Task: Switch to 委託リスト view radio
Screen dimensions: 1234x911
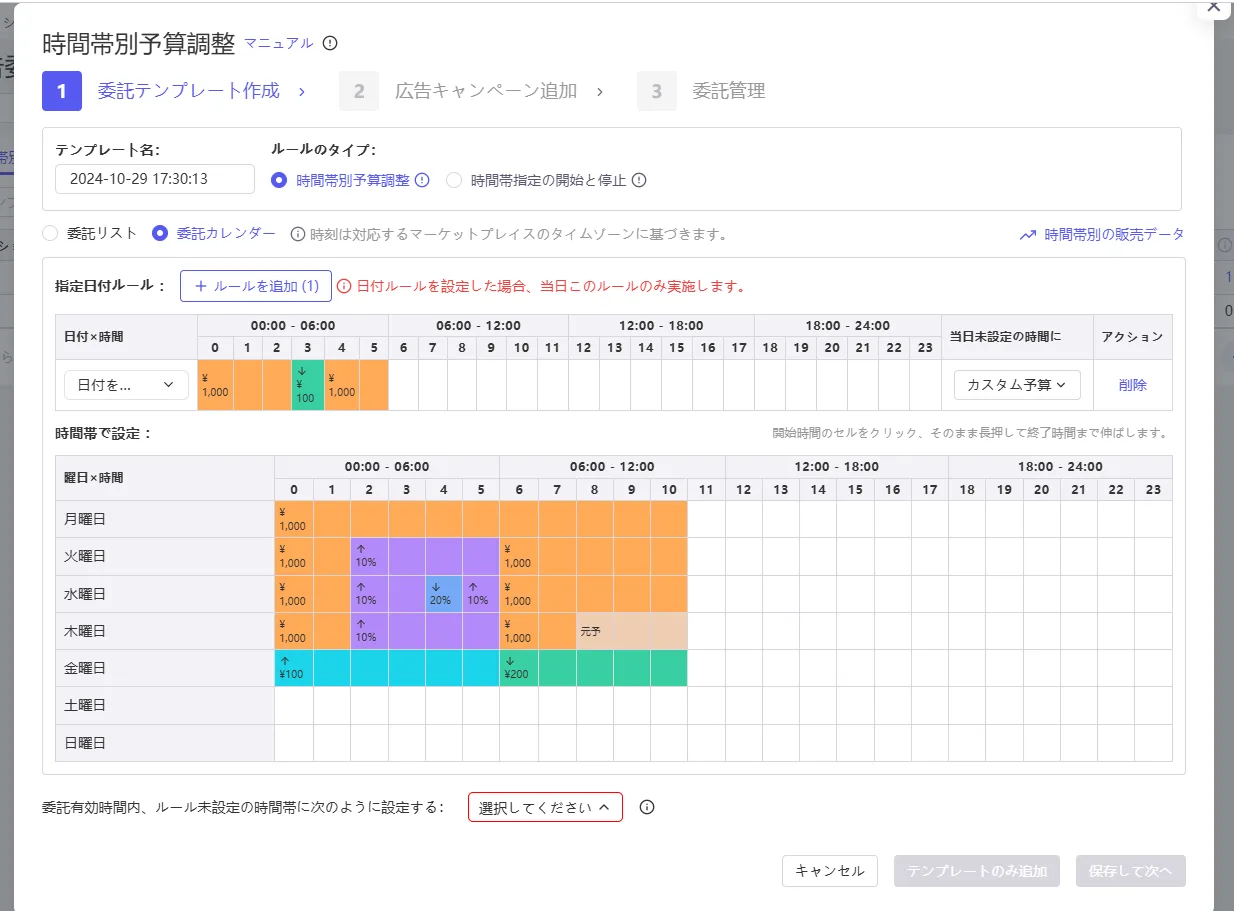Action: (50, 233)
